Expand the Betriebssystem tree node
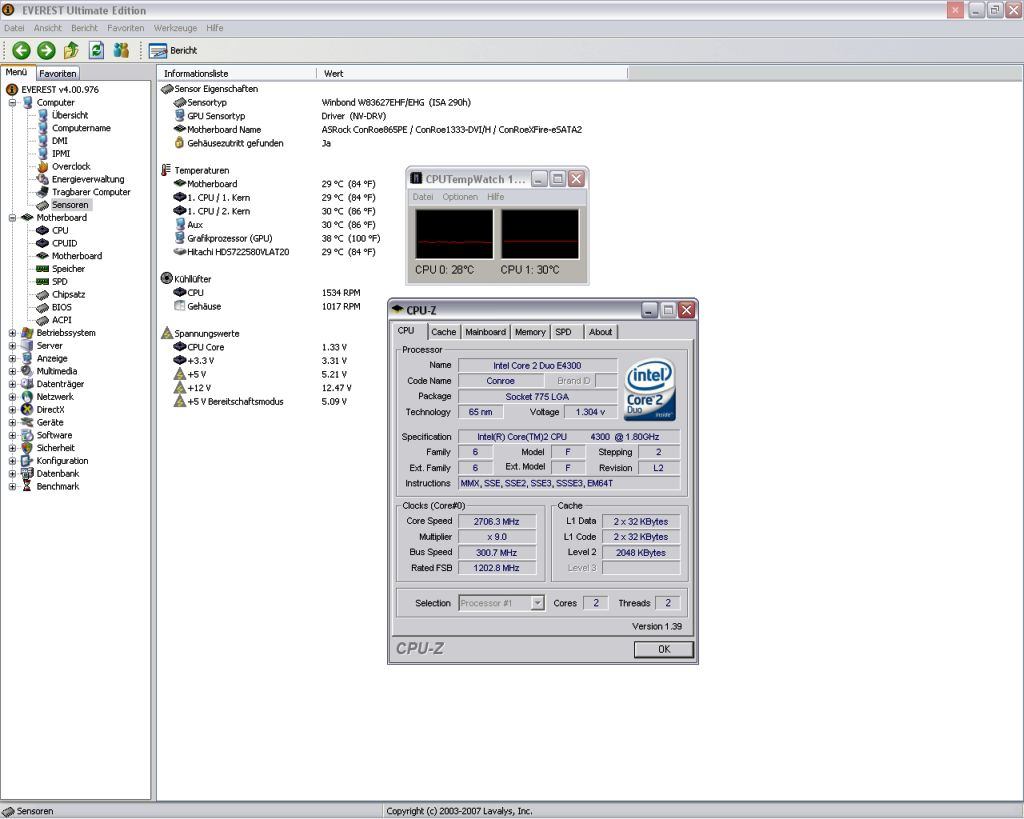The height and width of the screenshot is (819, 1024). 12,333
